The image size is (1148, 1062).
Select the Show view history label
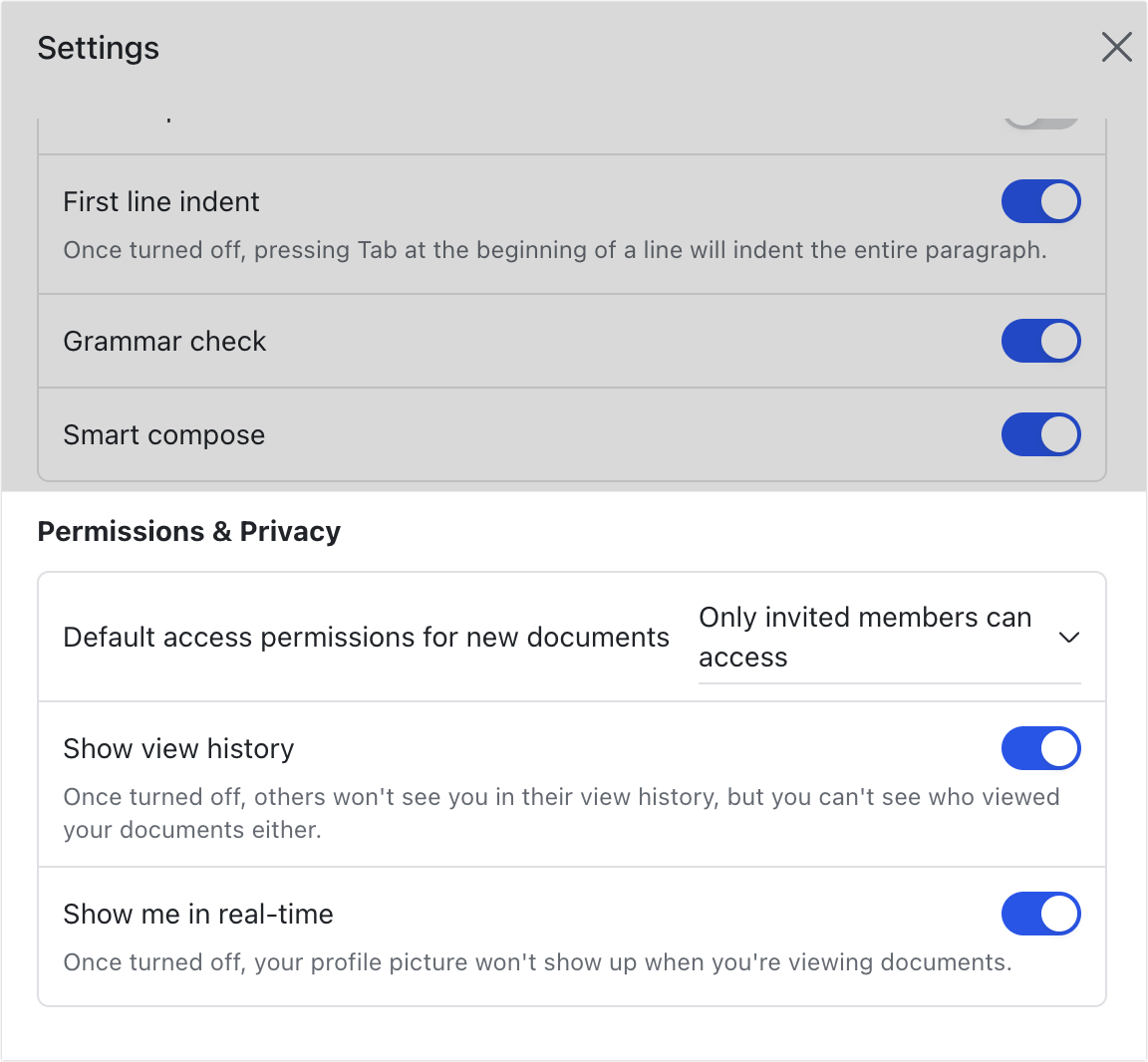click(x=178, y=748)
